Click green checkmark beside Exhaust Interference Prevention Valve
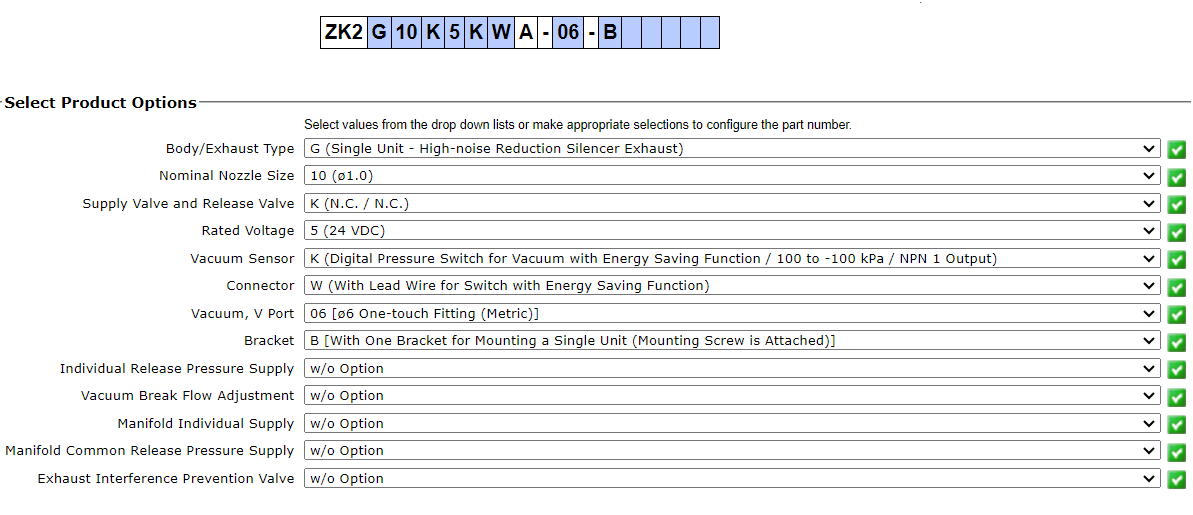The width and height of the screenshot is (1193, 515). coord(1177,479)
